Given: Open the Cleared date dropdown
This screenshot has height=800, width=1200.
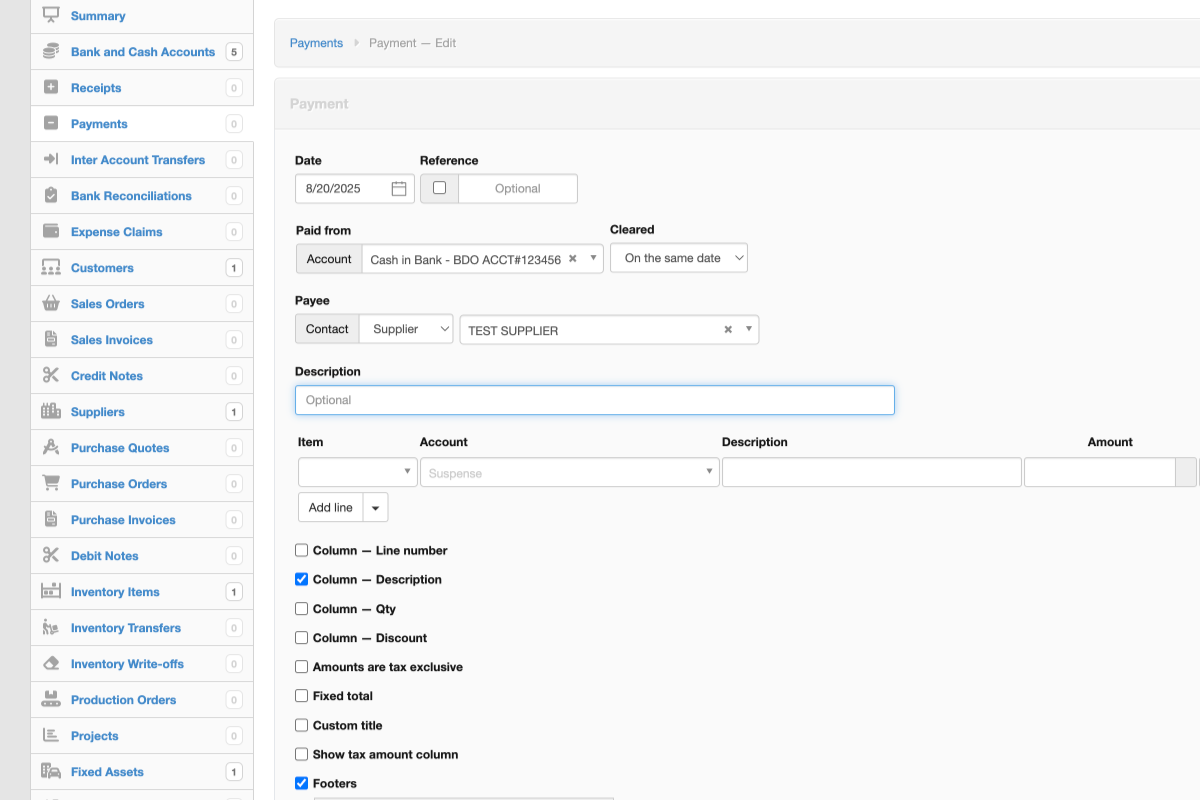Looking at the screenshot, I should pyautogui.click(x=679, y=258).
